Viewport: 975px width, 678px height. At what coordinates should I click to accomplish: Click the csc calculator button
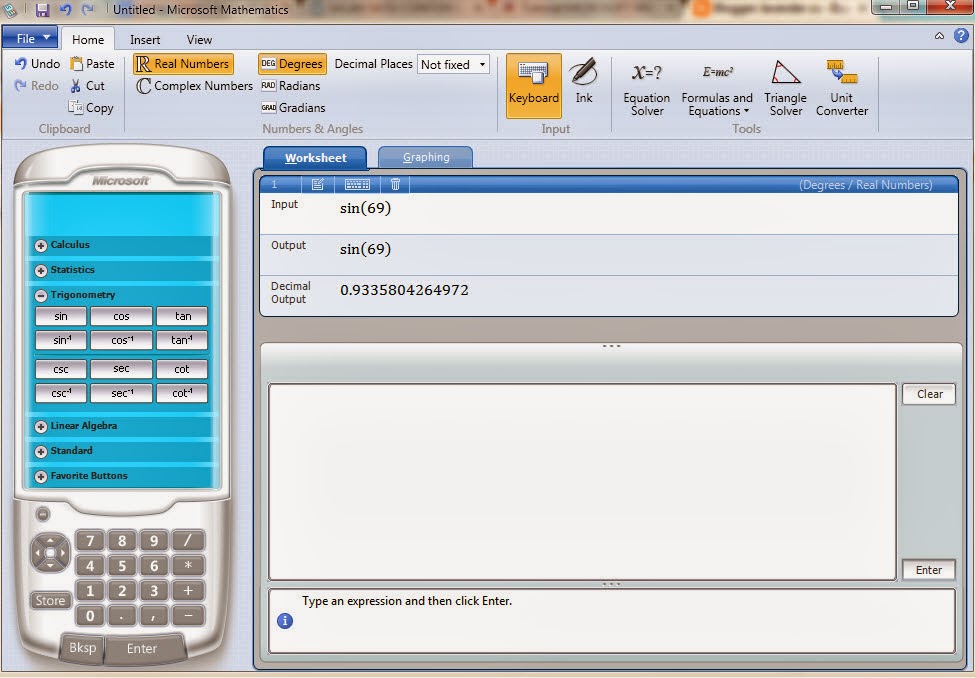(x=61, y=369)
